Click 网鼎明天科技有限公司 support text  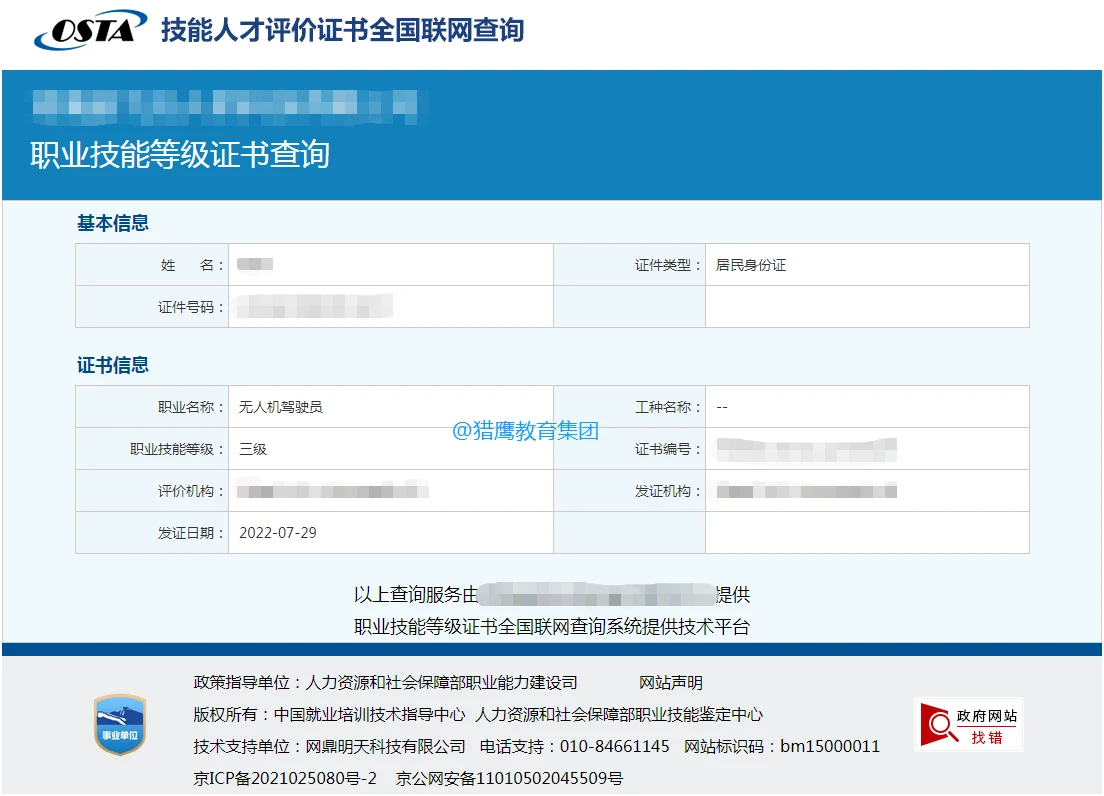point(385,746)
